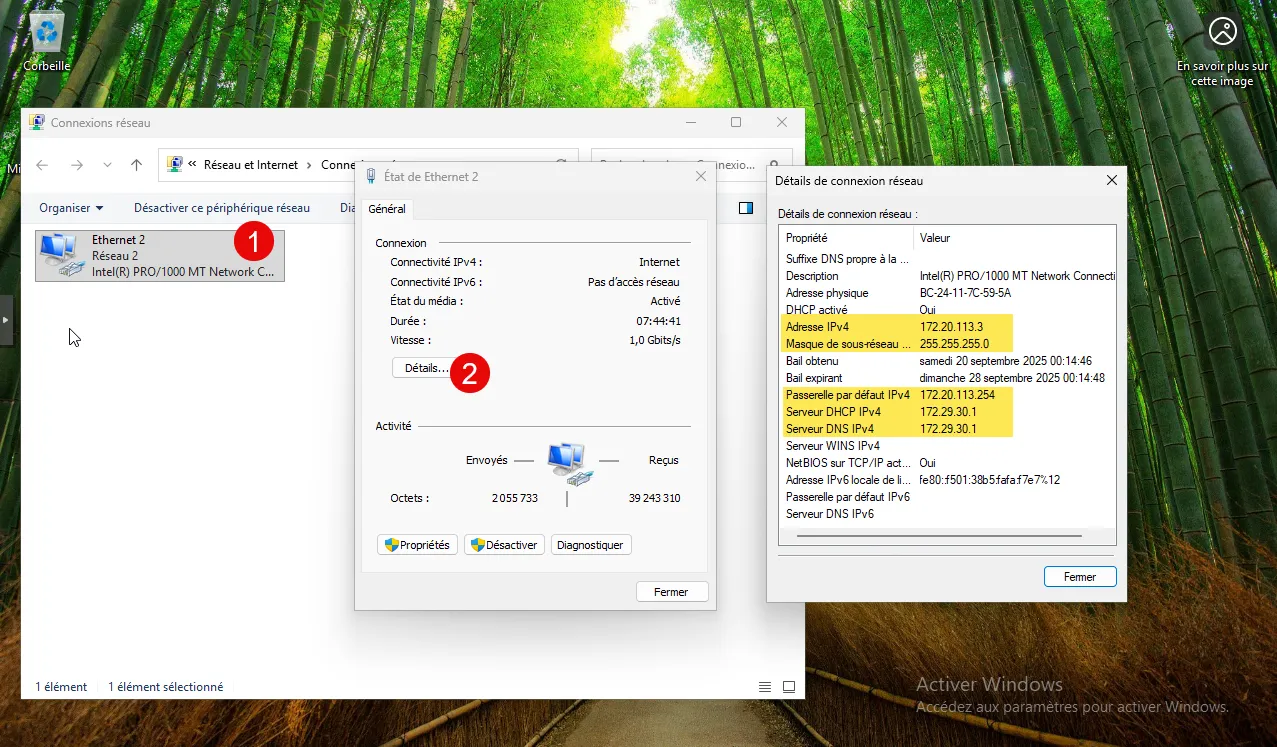Click the horizontal scrollbar in details list
This screenshot has height=747, width=1277.
coord(938,536)
